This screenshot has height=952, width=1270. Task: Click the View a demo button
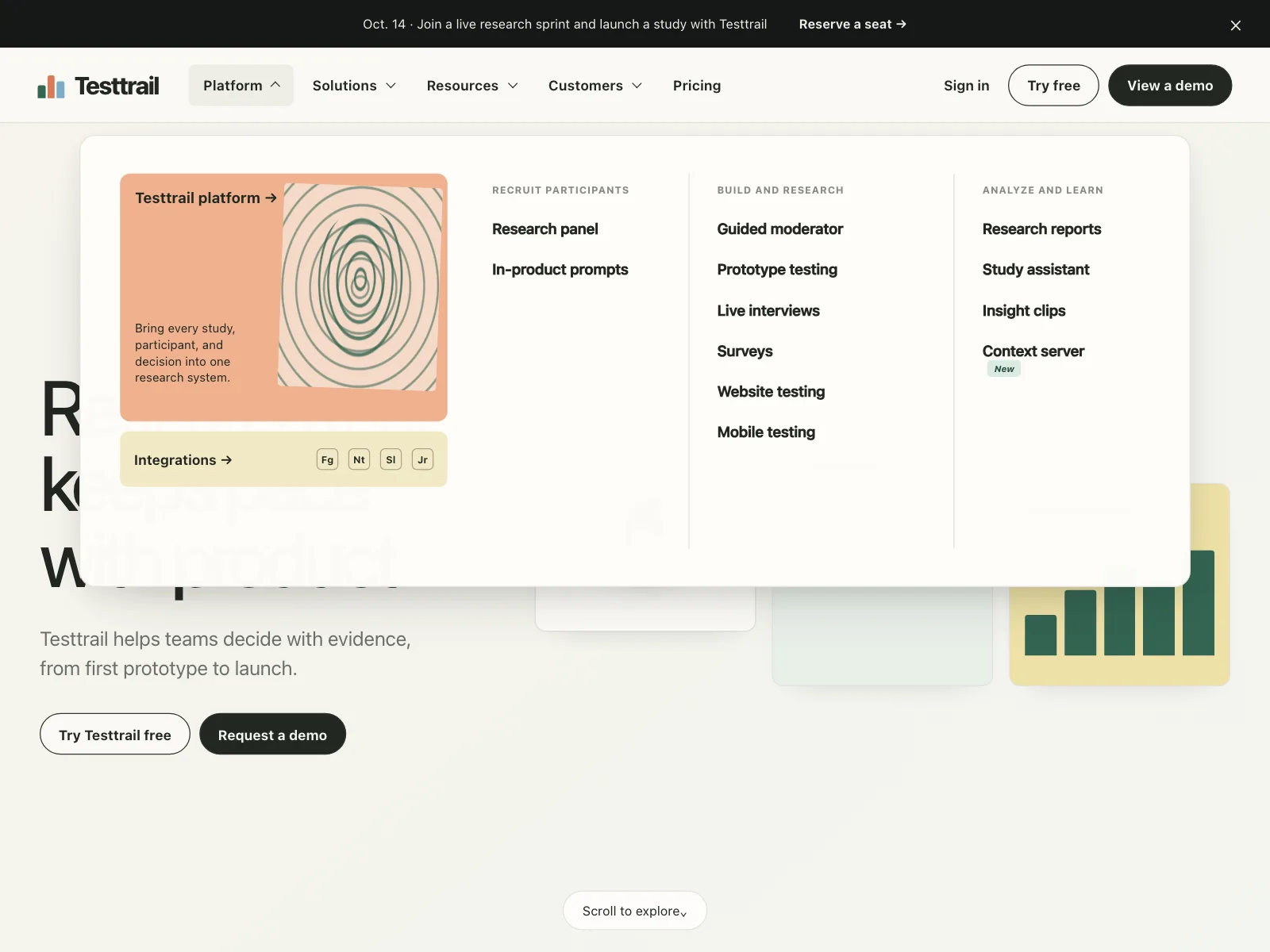pyautogui.click(x=1170, y=85)
